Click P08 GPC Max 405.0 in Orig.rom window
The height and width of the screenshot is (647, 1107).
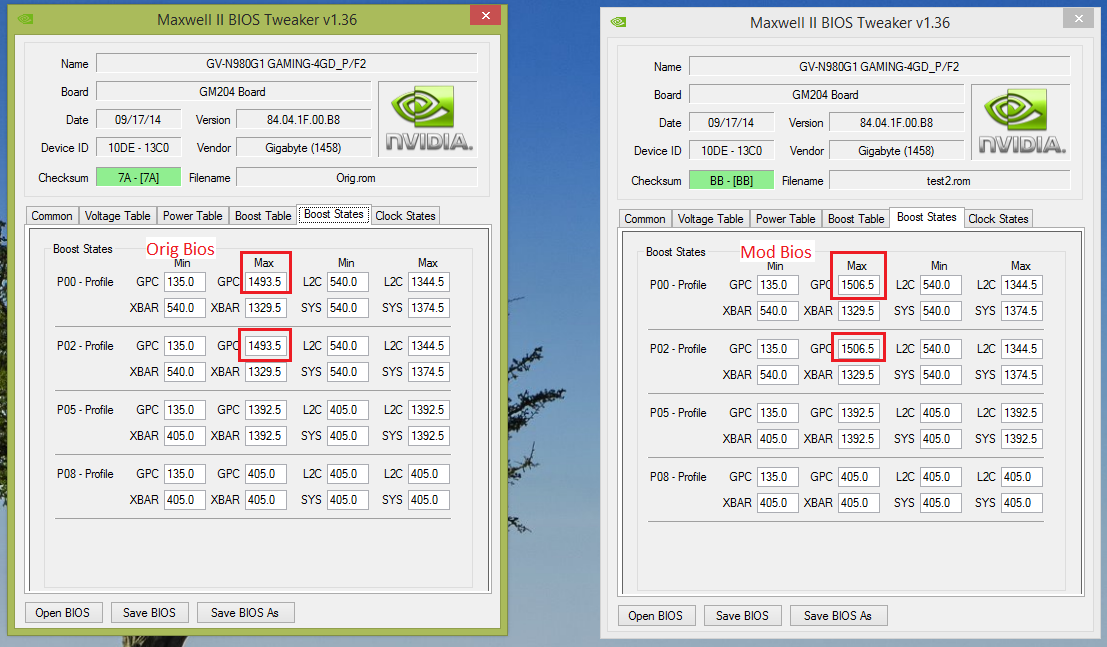[x=265, y=474]
